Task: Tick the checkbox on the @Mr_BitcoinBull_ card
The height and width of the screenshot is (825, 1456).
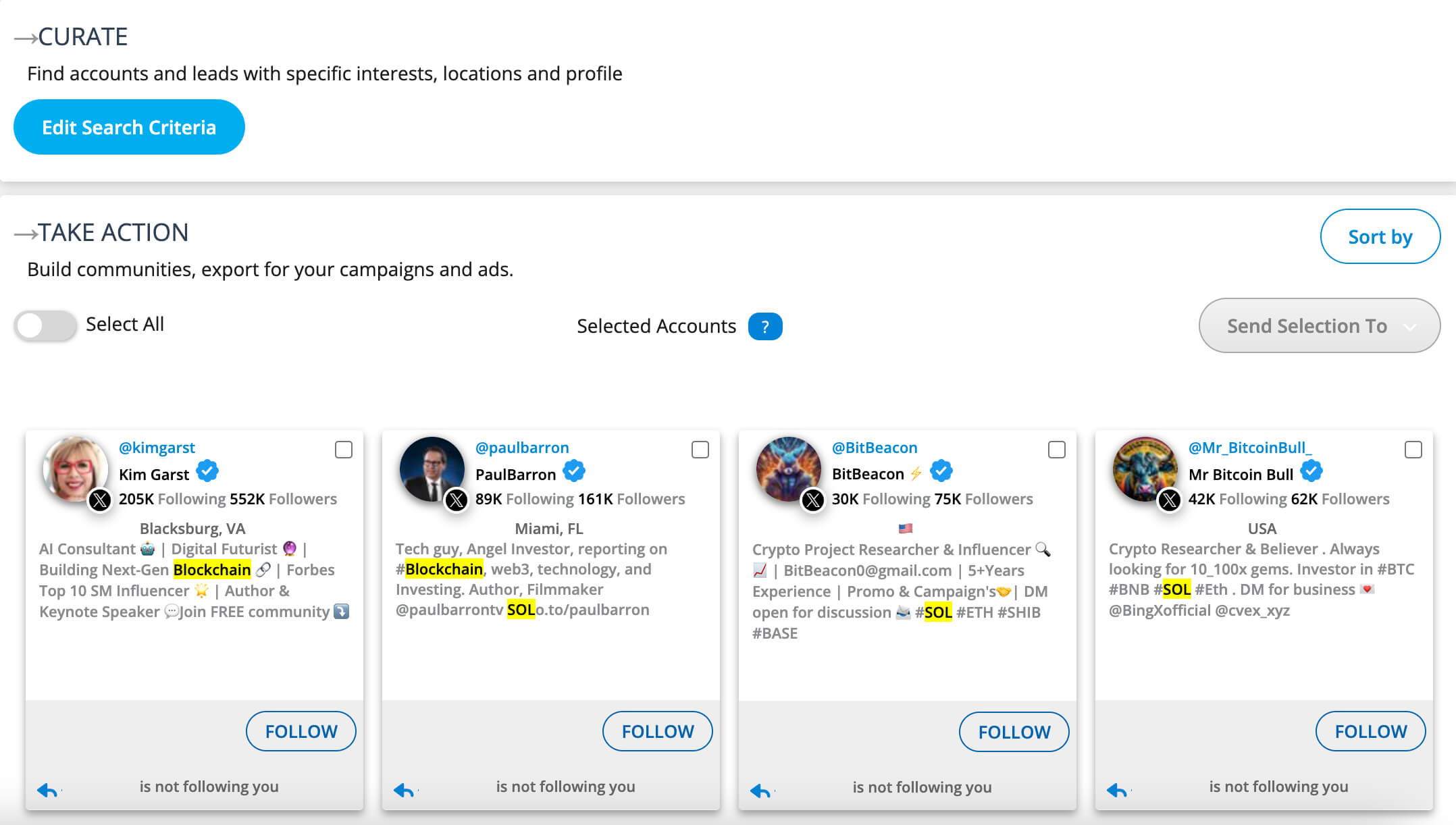Action: click(1413, 450)
